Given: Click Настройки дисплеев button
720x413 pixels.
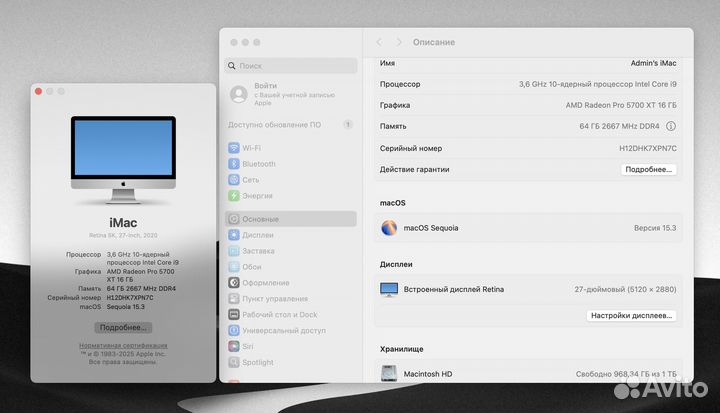Looking at the screenshot, I should (x=631, y=316).
